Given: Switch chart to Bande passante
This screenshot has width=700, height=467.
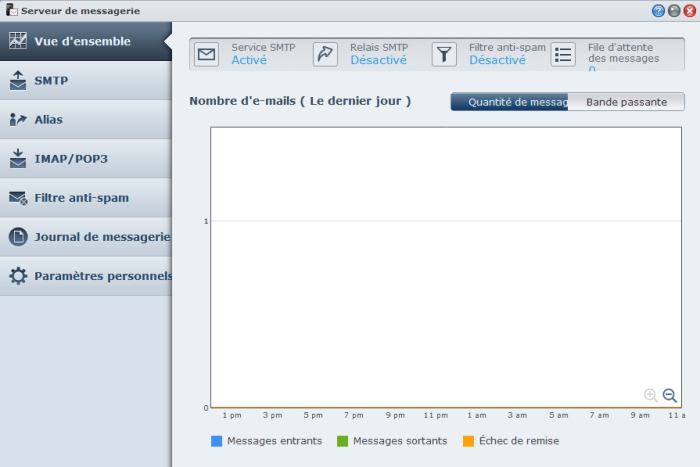Looking at the screenshot, I should 626,102.
